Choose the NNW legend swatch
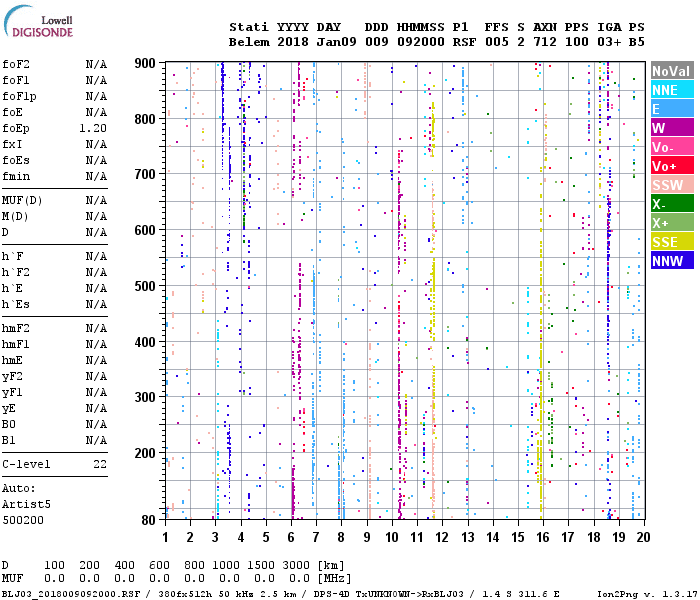The height and width of the screenshot is (600, 700). (x=672, y=260)
